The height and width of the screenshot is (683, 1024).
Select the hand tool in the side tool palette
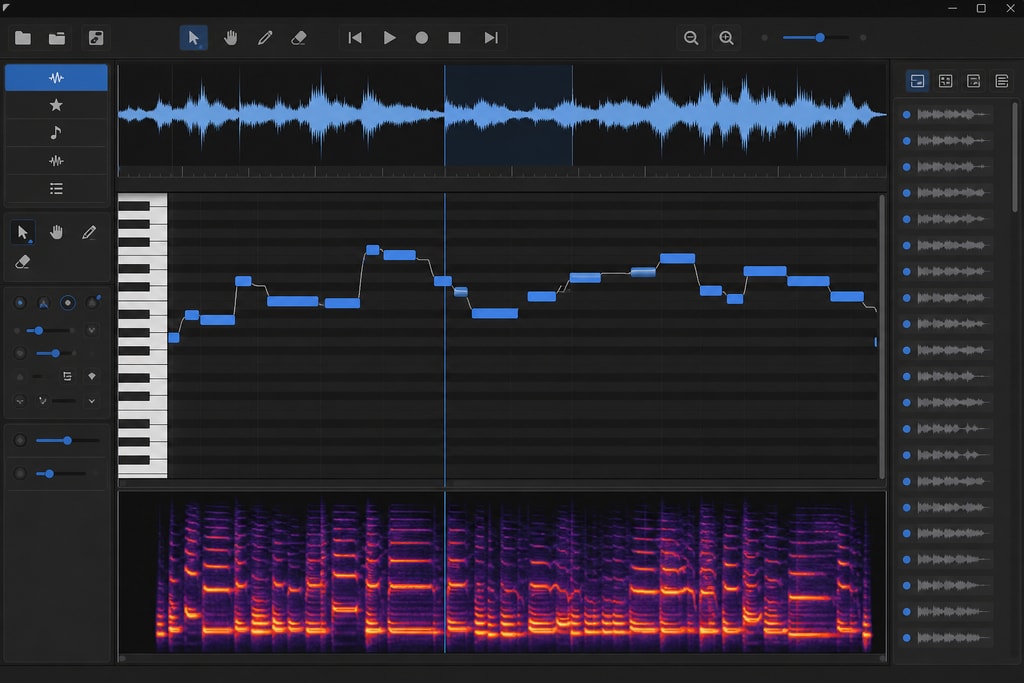pyautogui.click(x=56, y=232)
